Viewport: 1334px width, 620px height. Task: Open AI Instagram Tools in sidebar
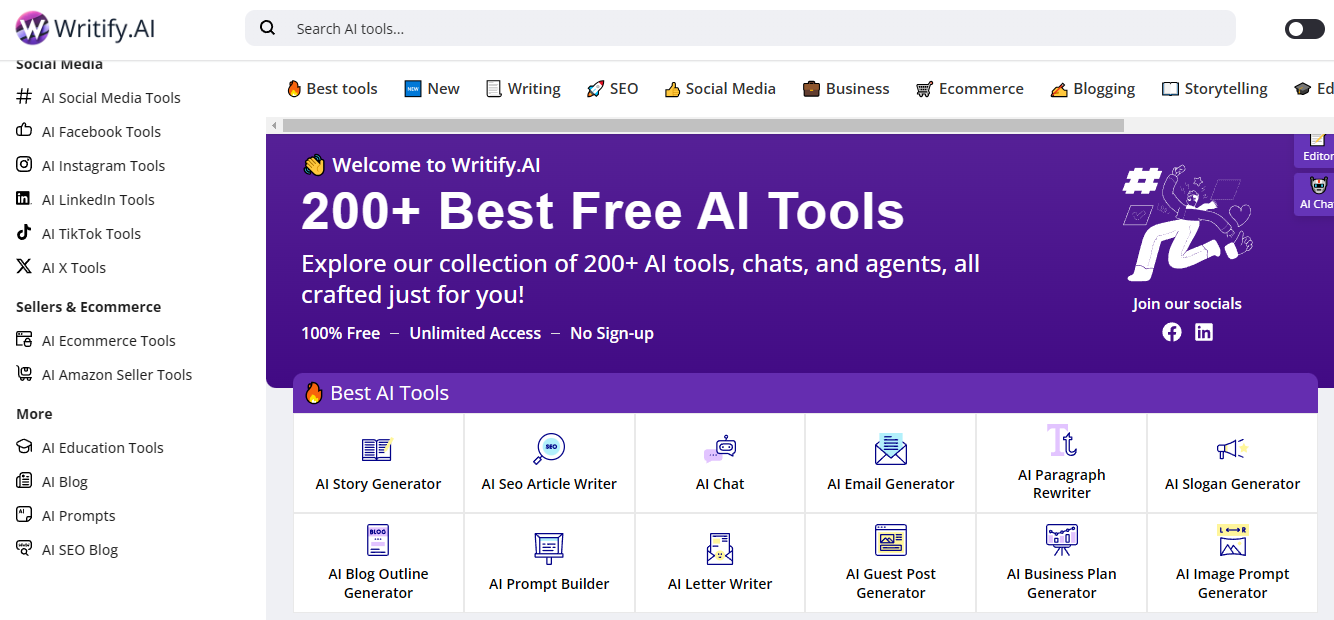click(x=103, y=166)
